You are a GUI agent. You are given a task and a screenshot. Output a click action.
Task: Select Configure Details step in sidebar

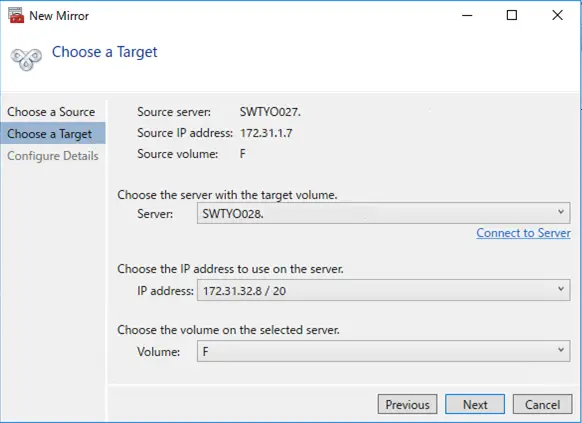click(53, 156)
